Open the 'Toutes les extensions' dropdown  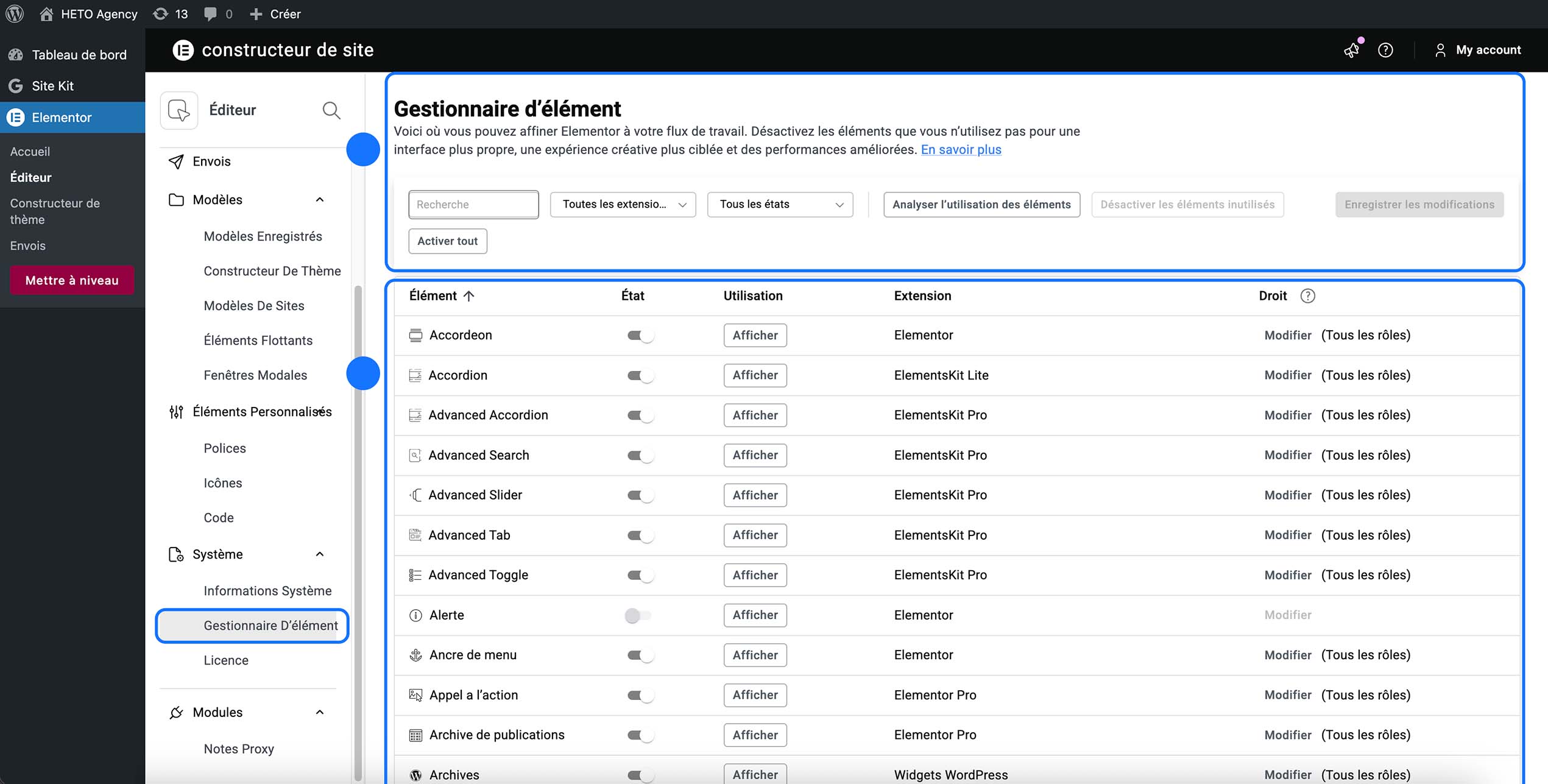pyautogui.click(x=622, y=204)
